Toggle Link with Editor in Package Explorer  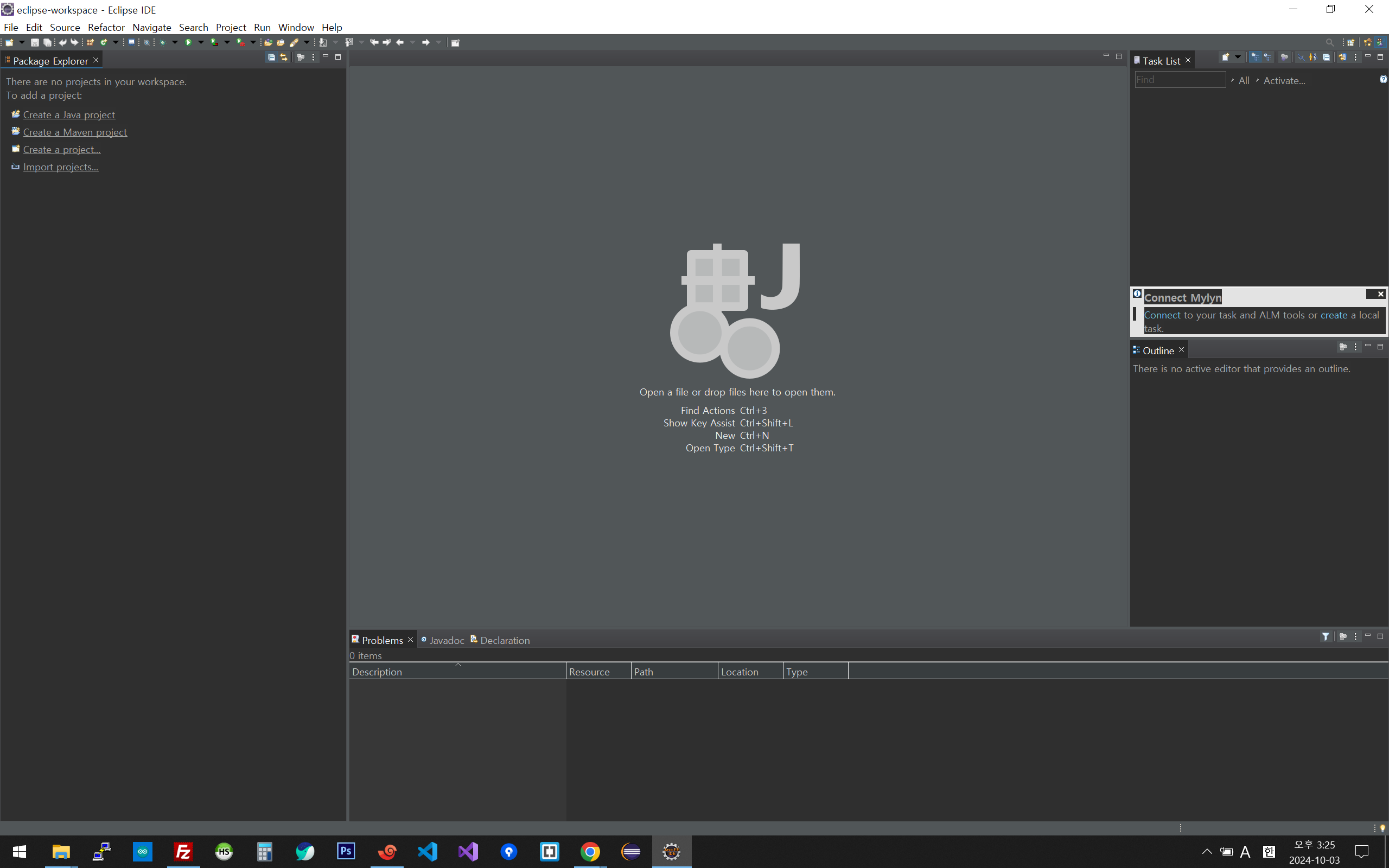click(x=284, y=57)
